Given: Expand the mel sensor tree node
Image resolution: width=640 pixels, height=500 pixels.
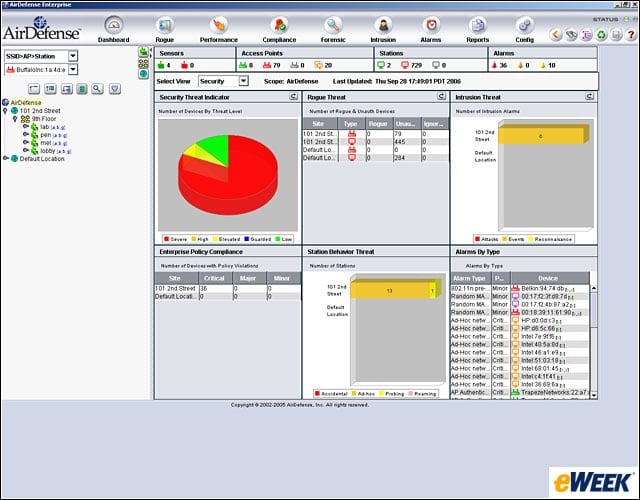Looking at the screenshot, I should [26, 142].
